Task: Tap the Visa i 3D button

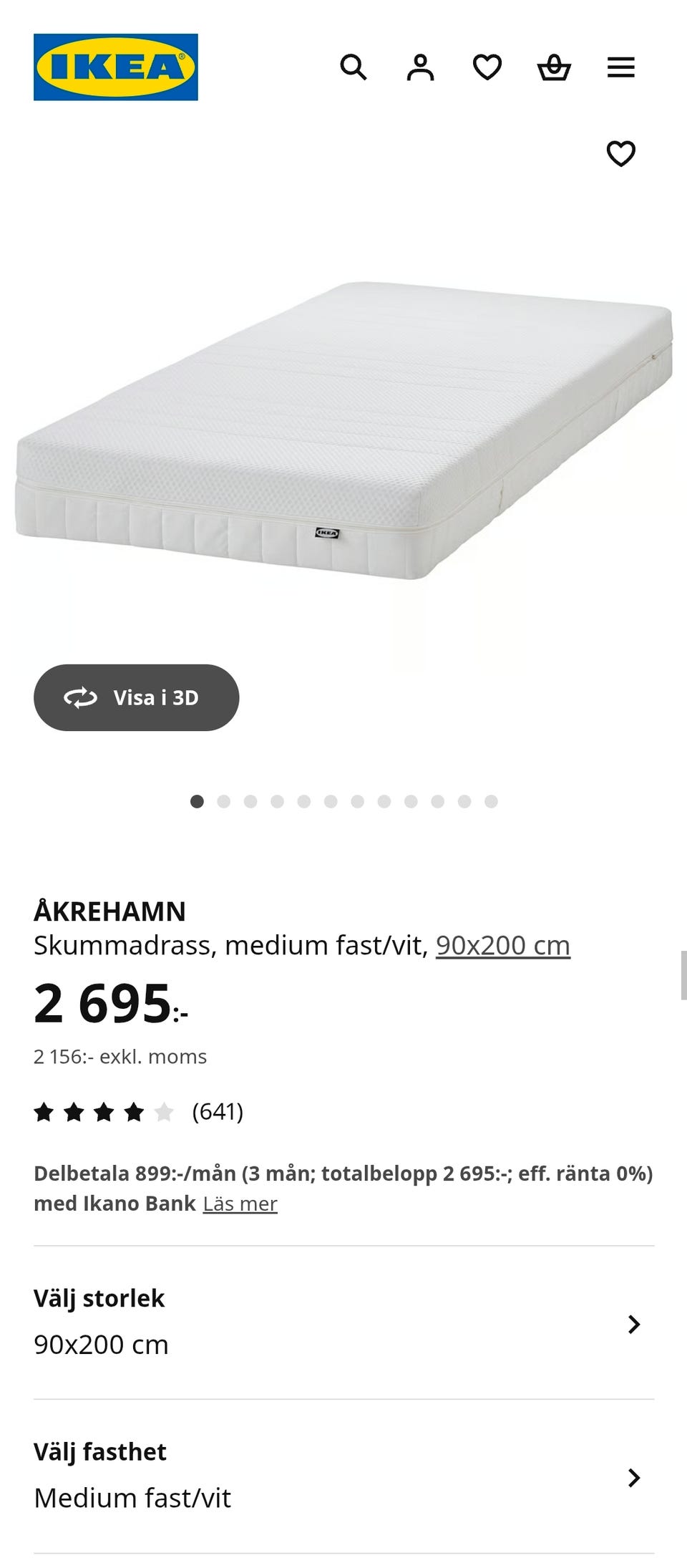Action: [136, 697]
